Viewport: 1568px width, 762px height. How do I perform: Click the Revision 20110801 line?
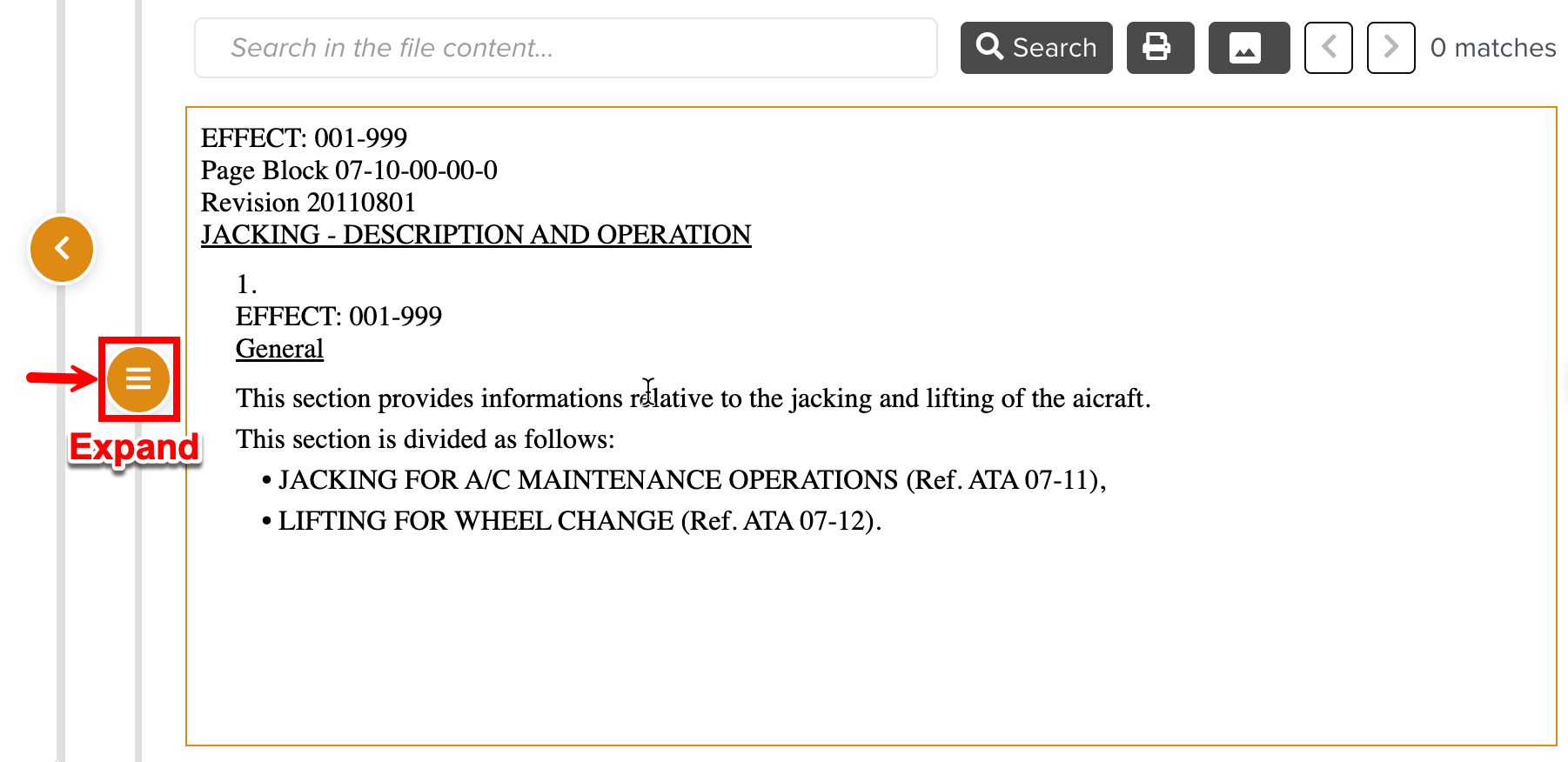click(x=308, y=203)
